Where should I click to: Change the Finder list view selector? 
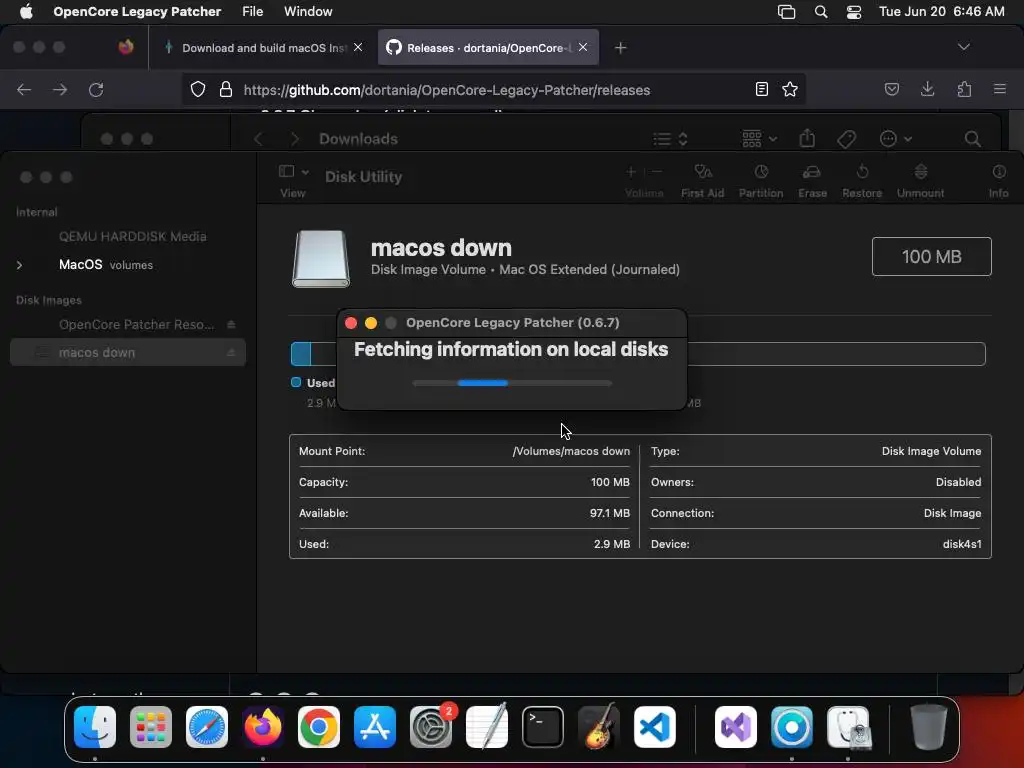671,138
